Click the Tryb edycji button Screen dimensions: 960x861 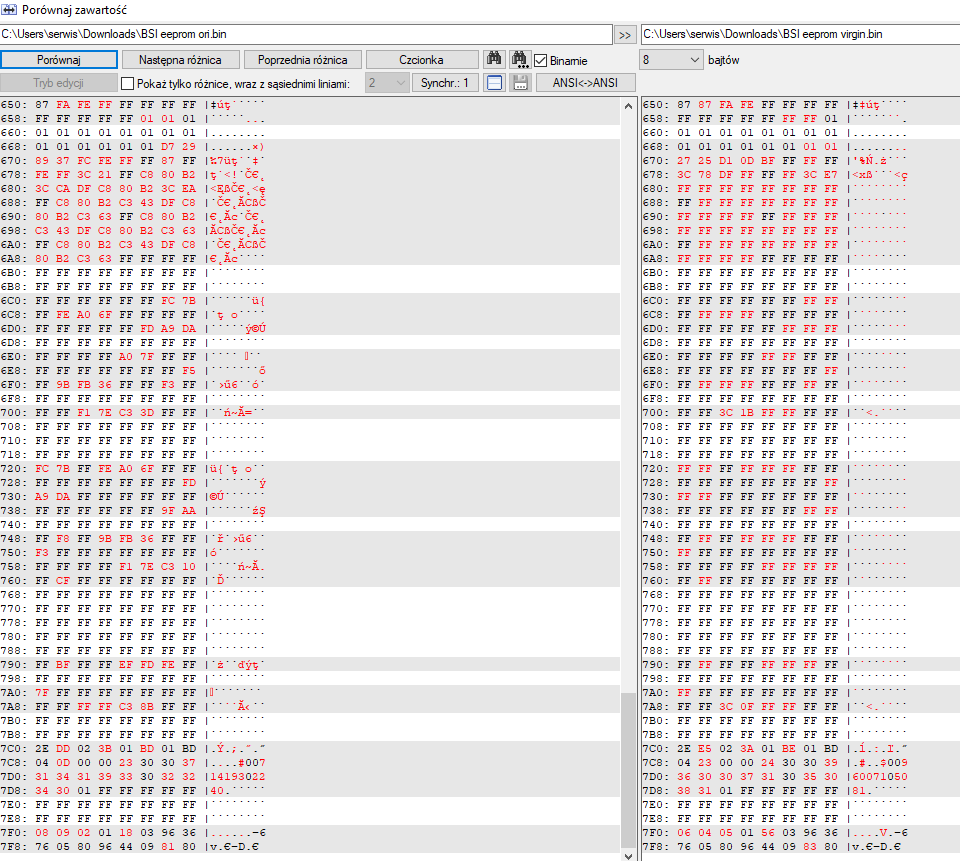pyautogui.click(x=59, y=83)
